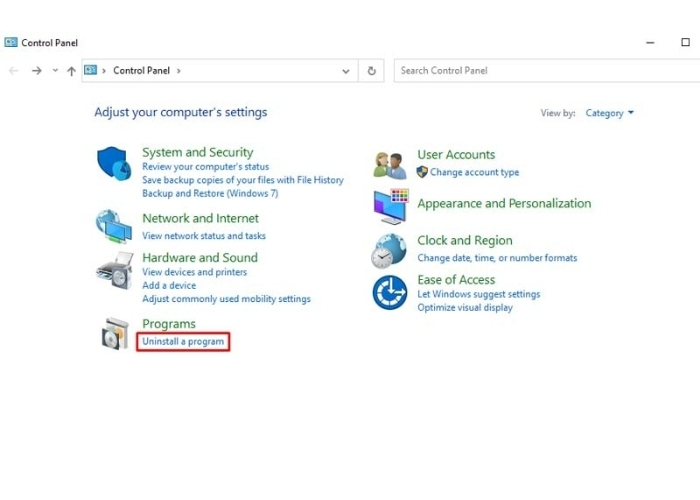Maximize the Control Panel window
This screenshot has width=700, height=500.
(685, 42)
